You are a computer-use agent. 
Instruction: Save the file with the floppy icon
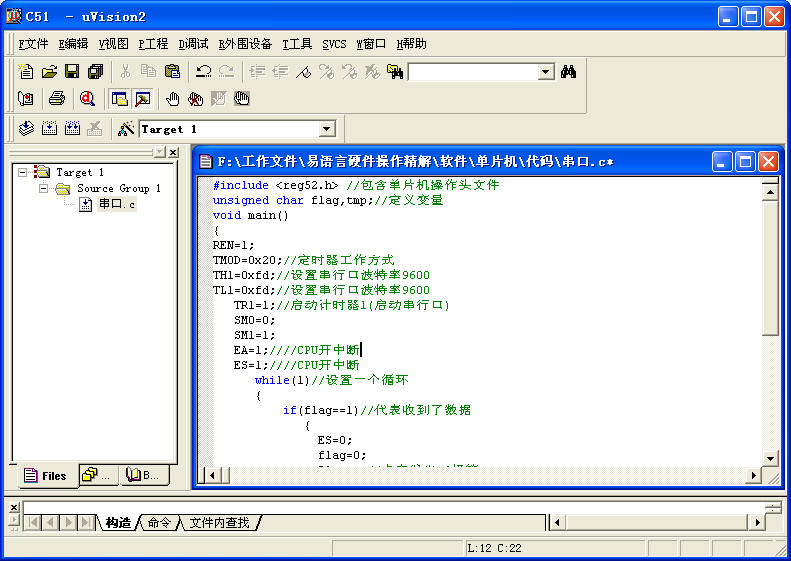72,71
